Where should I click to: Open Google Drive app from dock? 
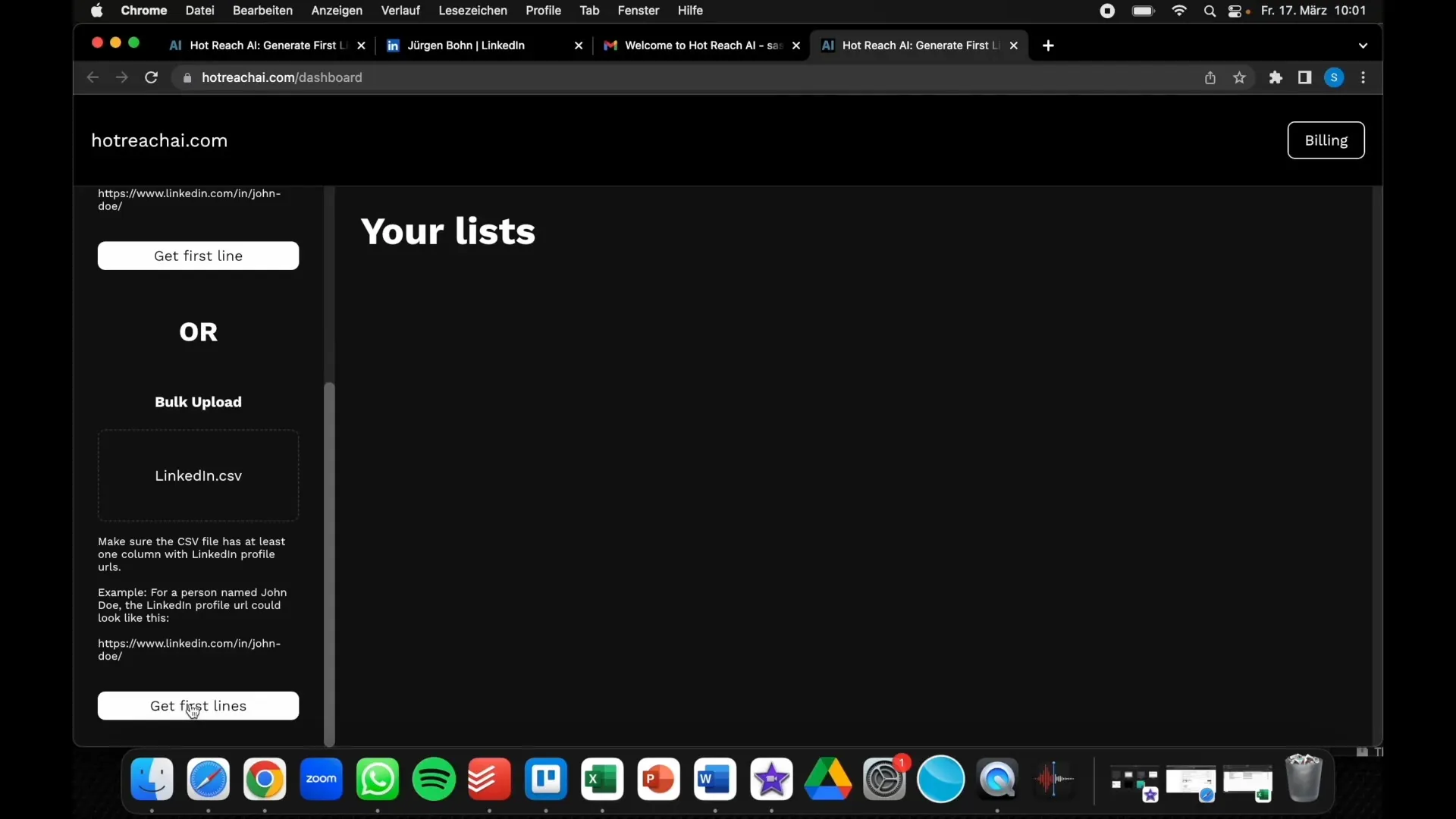click(827, 779)
